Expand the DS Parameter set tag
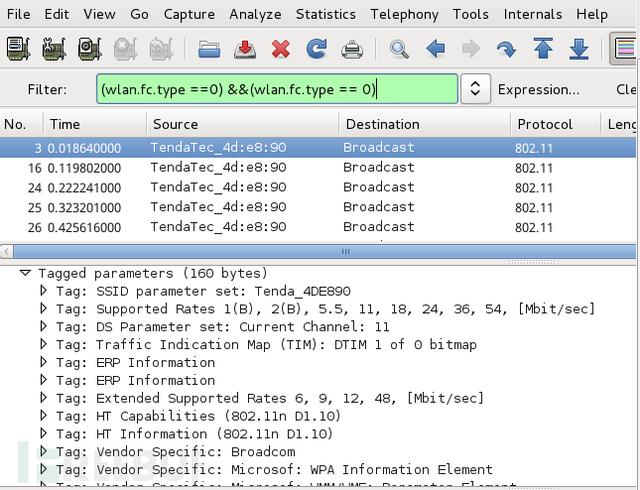Viewport: 640px width, 490px height. click(43, 326)
